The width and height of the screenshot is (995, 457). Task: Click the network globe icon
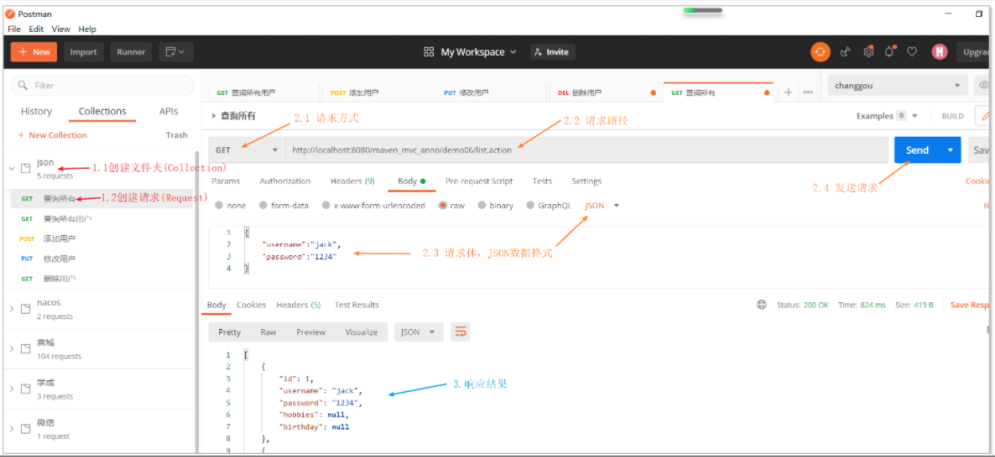coord(761,305)
